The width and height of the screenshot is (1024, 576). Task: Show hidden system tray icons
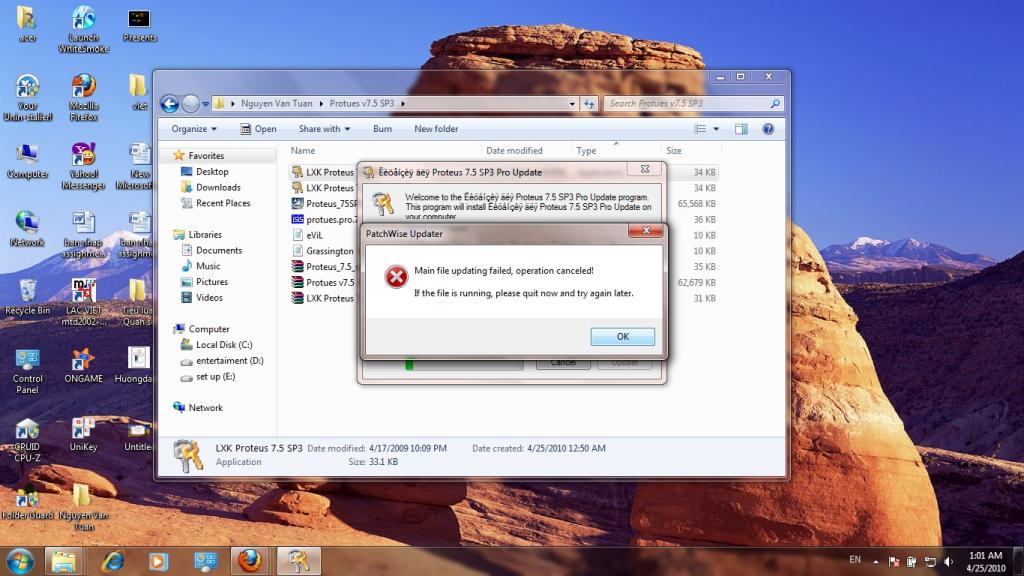875,562
